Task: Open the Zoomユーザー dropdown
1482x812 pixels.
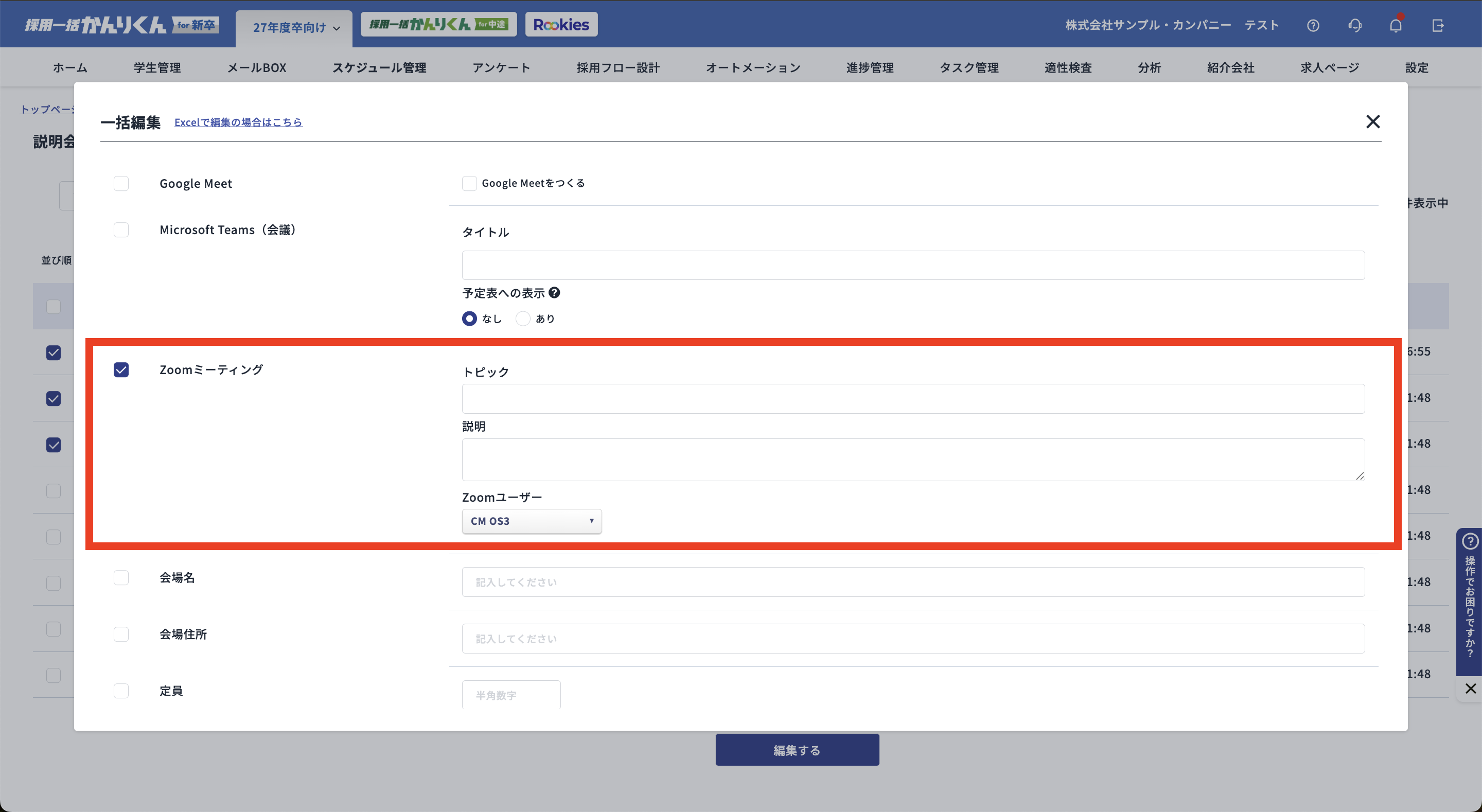Action: point(531,521)
